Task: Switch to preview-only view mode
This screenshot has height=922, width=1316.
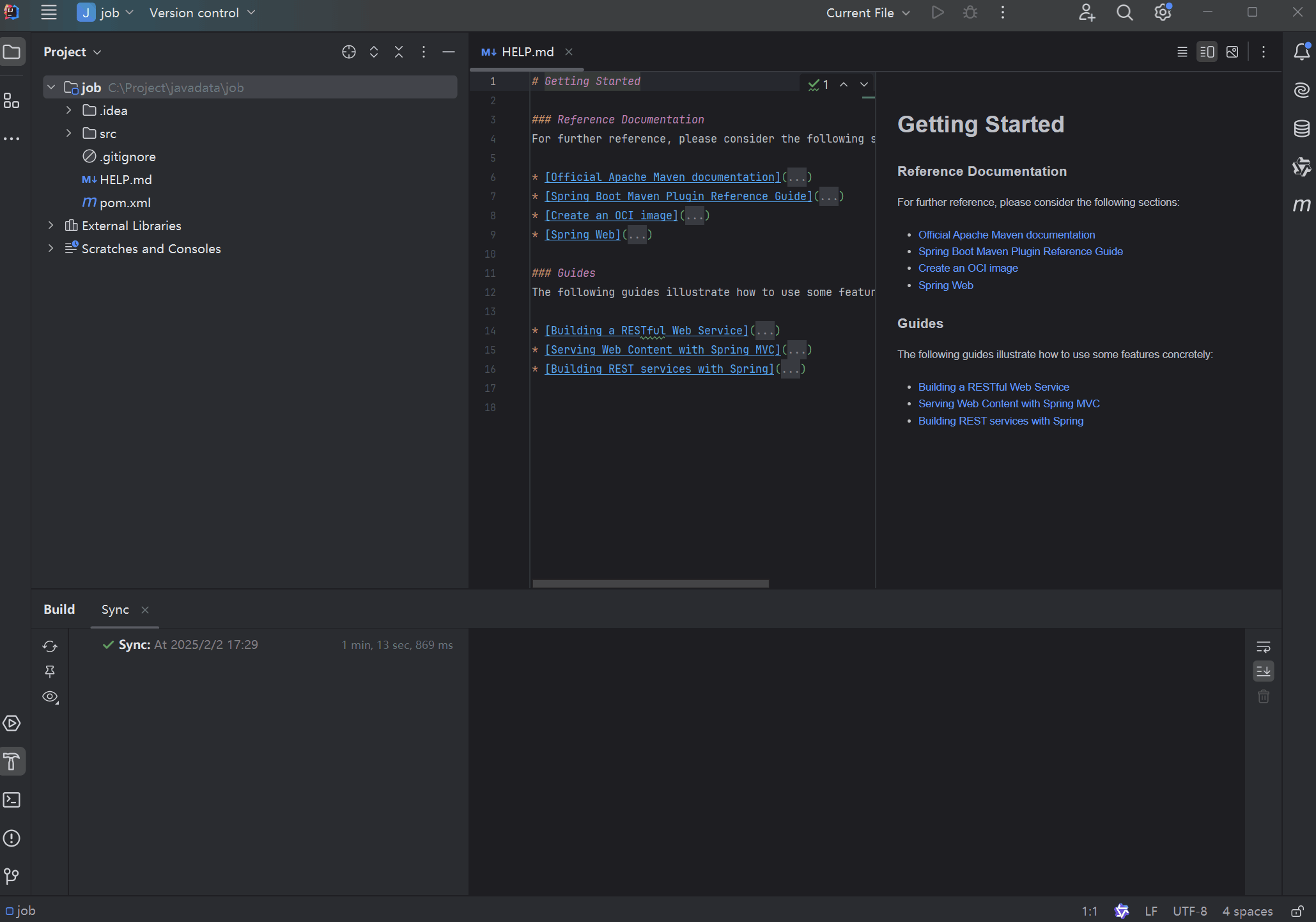Action: 1232,52
